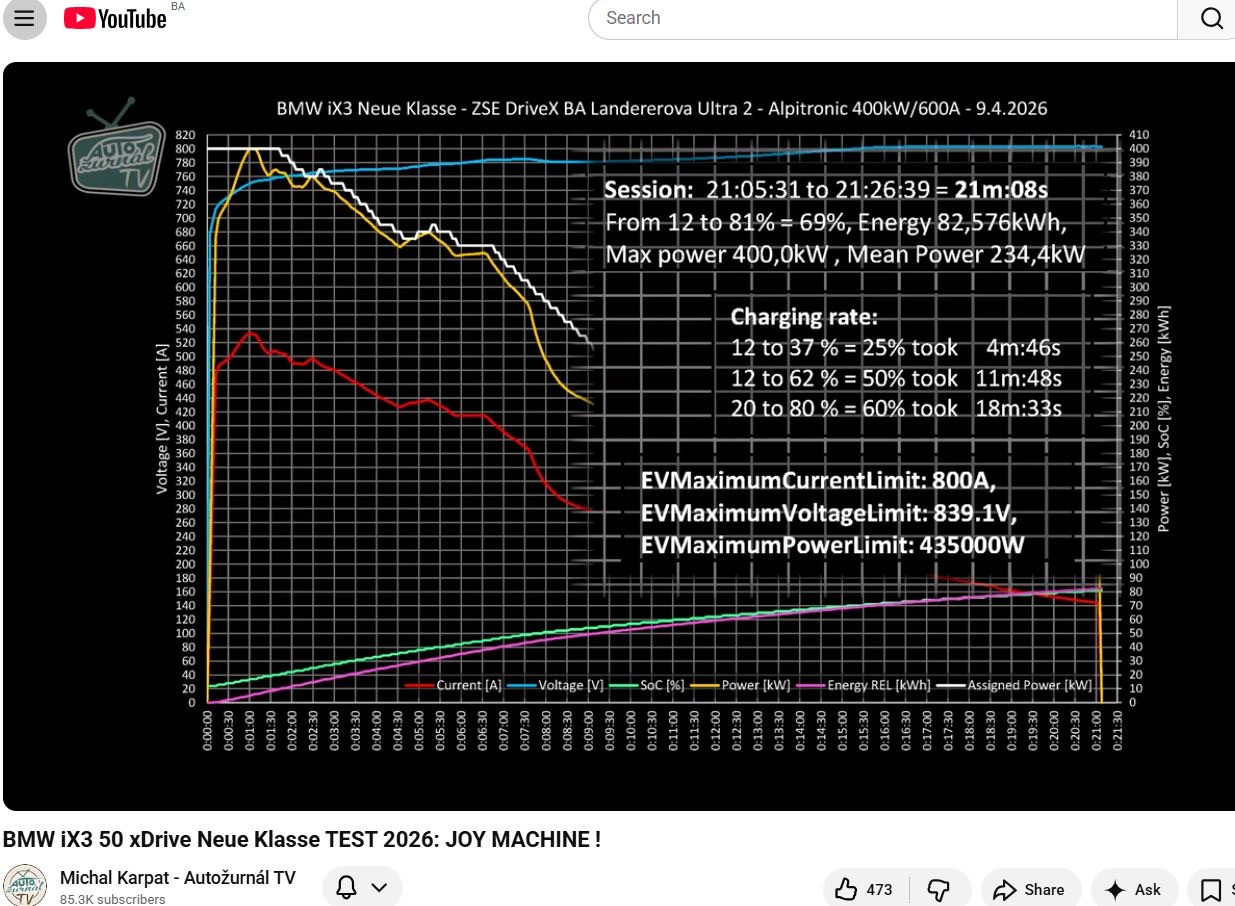Click the video title text
Image resolution: width=1235 pixels, height=906 pixels.
(302, 839)
